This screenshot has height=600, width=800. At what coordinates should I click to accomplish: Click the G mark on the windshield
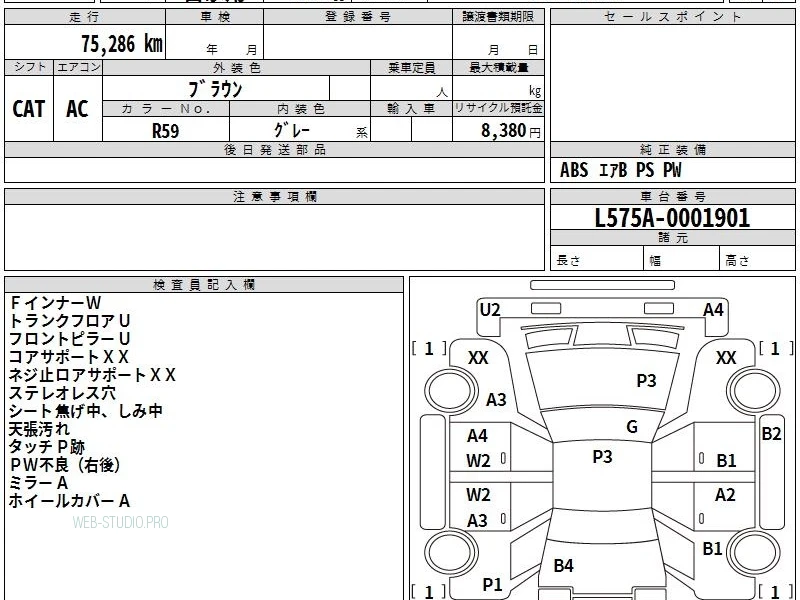(632, 427)
